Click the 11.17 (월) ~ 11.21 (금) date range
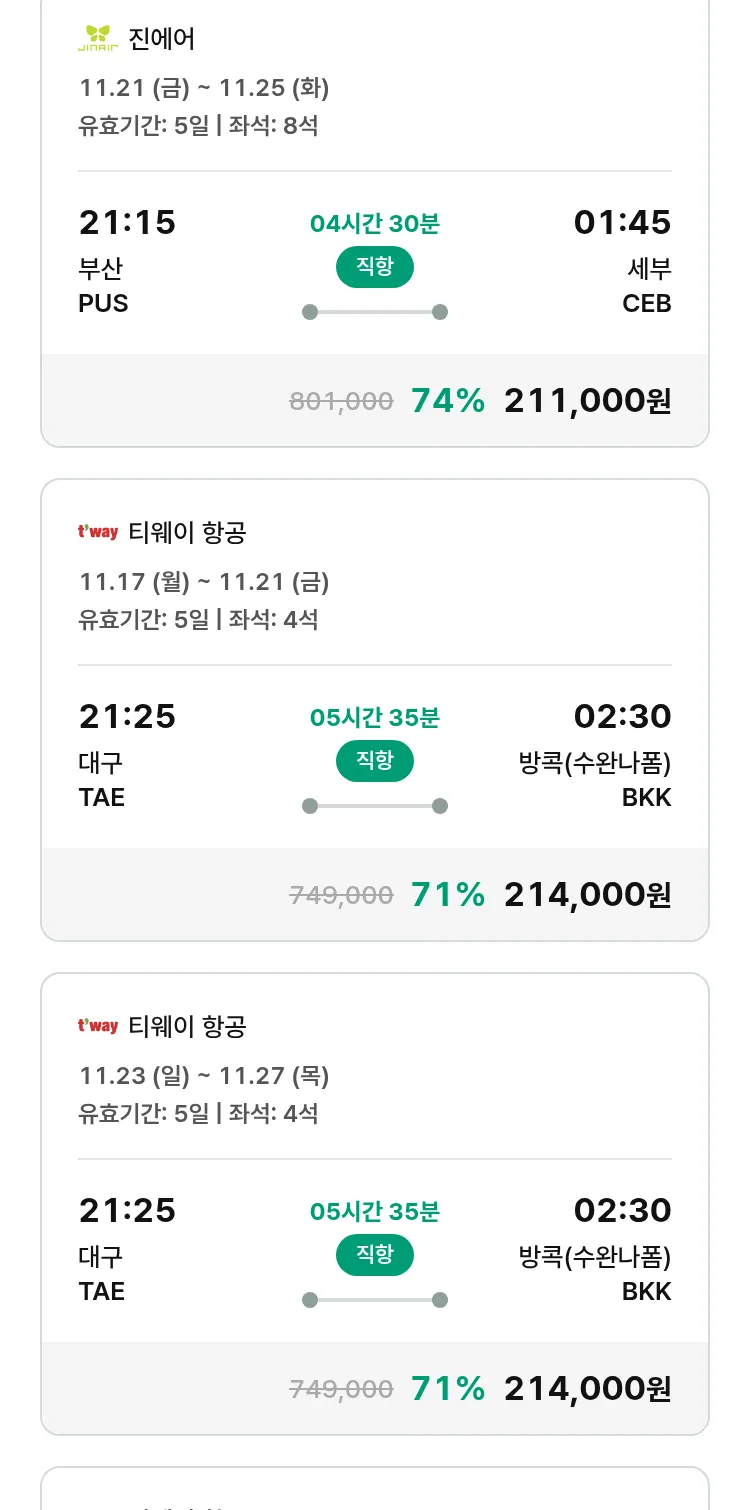Viewport: 750px width, 1510px height. pyautogui.click(x=204, y=582)
